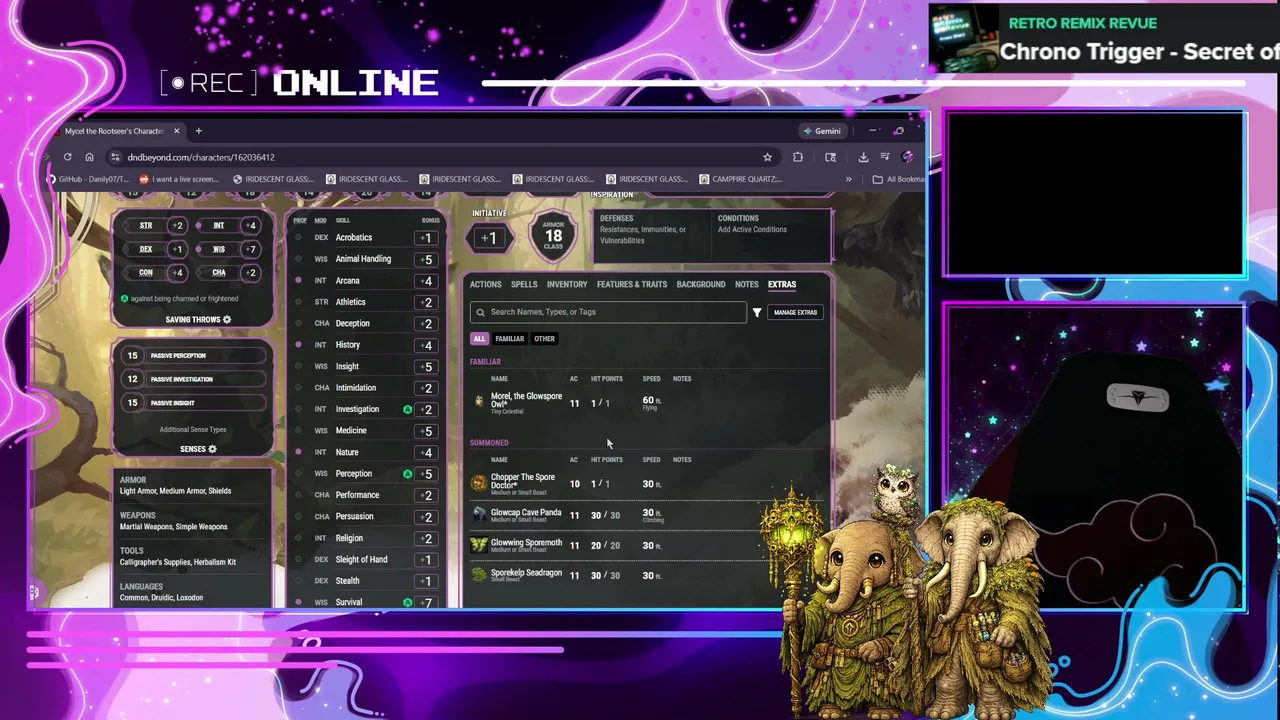Click the Glowwing Sporemoth portrait icon

[x=479, y=545]
